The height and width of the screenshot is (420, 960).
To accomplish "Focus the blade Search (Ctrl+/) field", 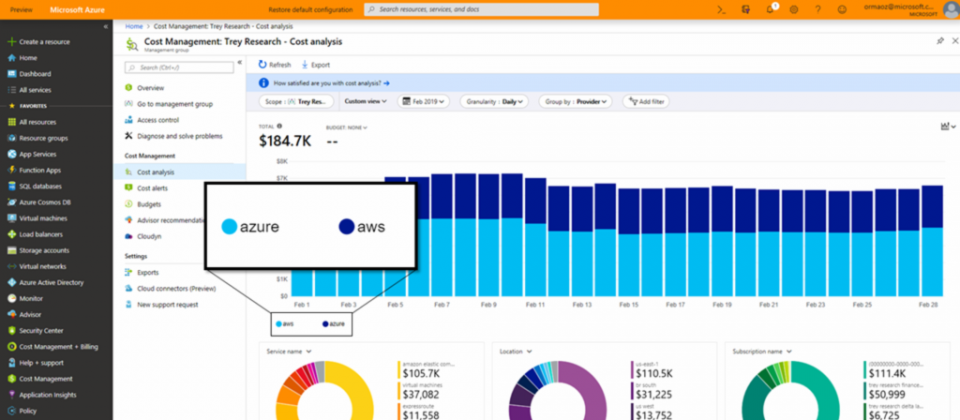I will coord(179,67).
